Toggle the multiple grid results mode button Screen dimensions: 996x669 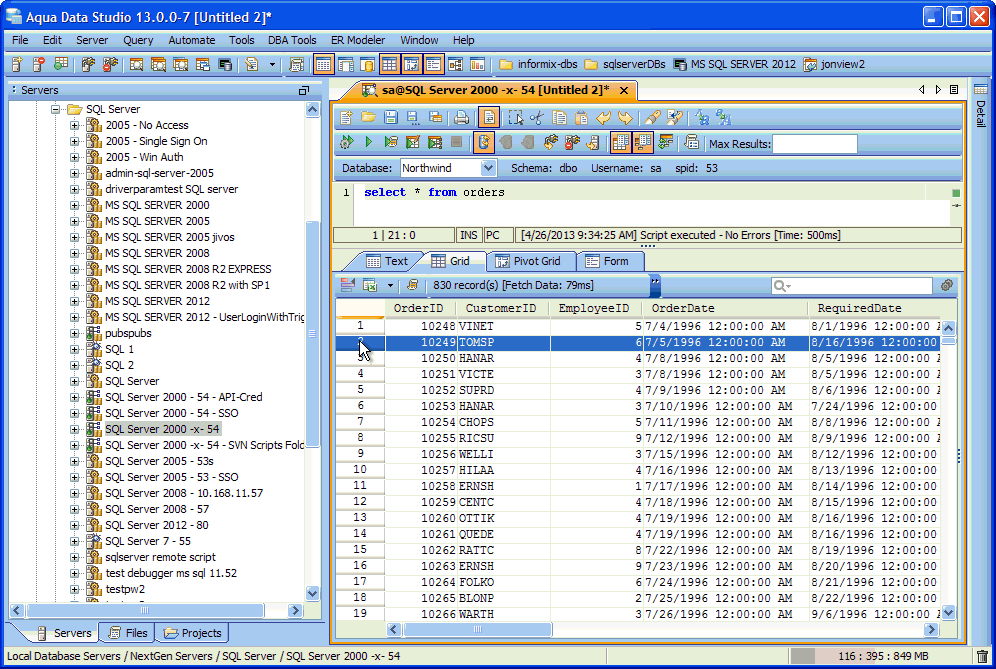642,142
